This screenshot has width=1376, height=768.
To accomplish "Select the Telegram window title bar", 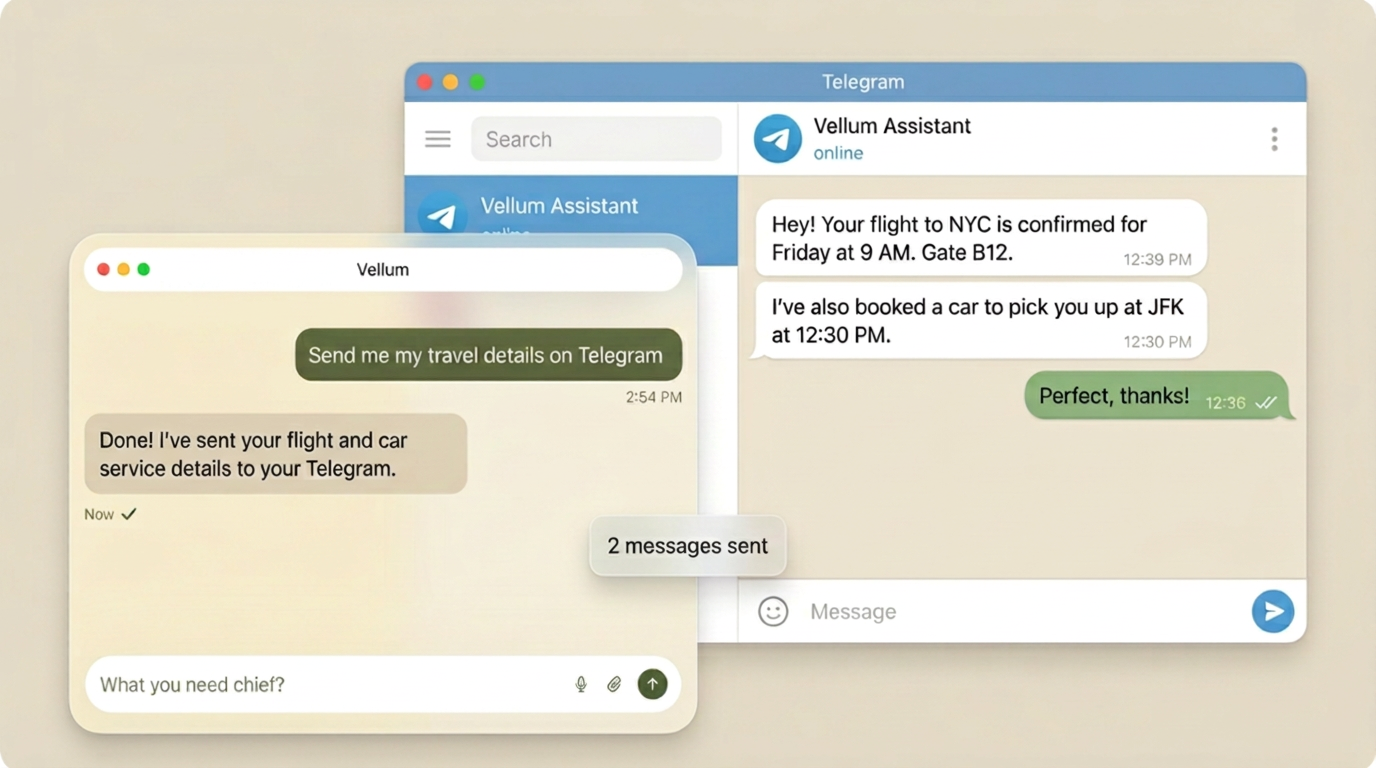I will pos(862,82).
